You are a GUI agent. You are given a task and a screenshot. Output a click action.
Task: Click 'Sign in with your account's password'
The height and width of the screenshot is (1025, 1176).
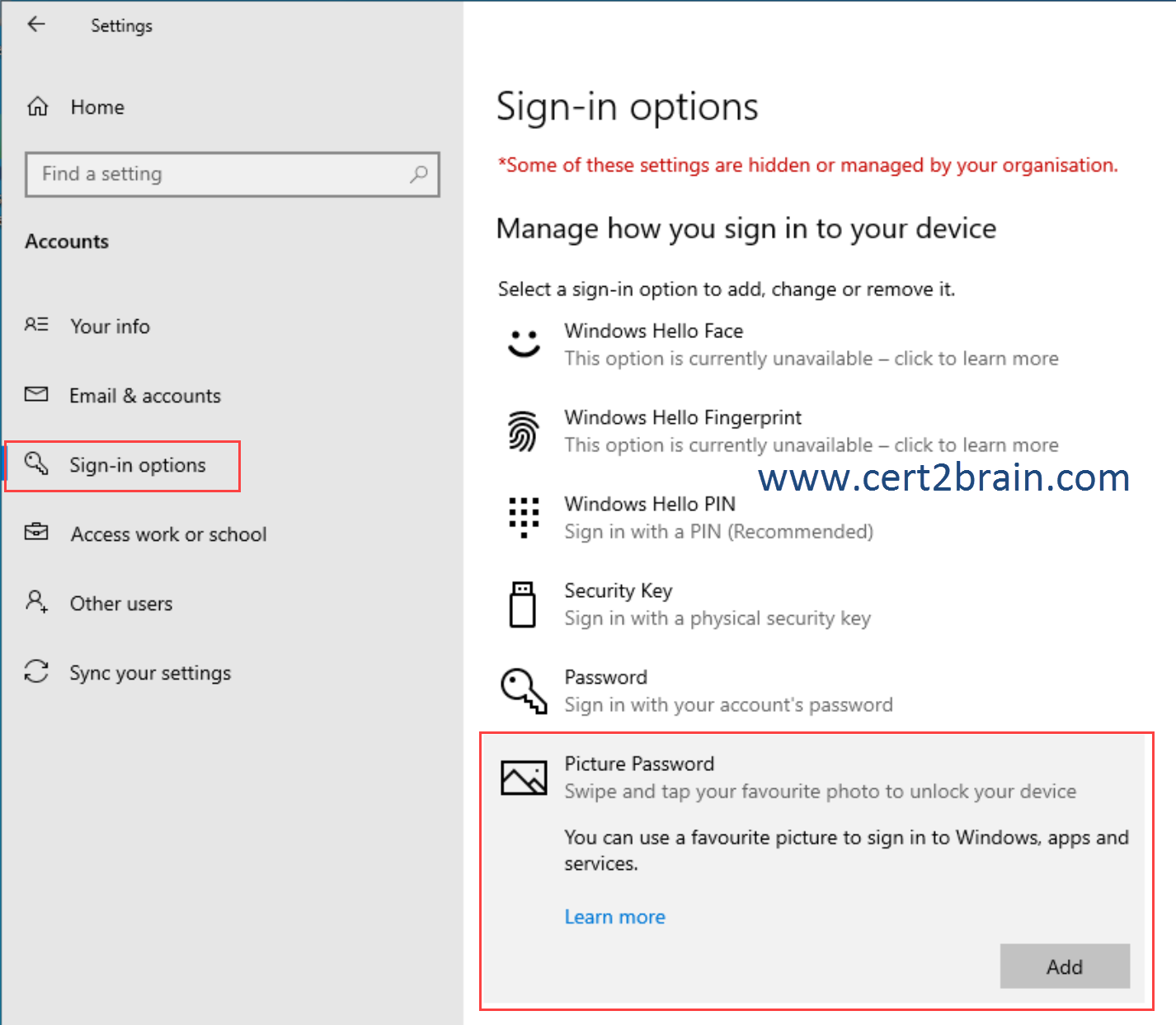tap(729, 705)
